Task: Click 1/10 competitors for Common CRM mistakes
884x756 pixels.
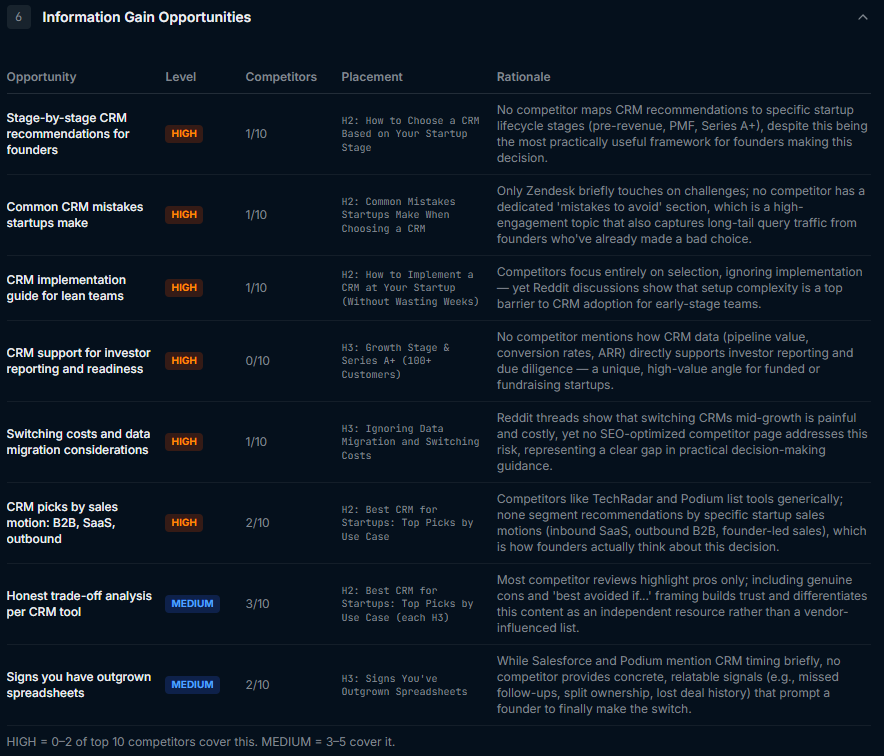Action: pyautogui.click(x=256, y=215)
